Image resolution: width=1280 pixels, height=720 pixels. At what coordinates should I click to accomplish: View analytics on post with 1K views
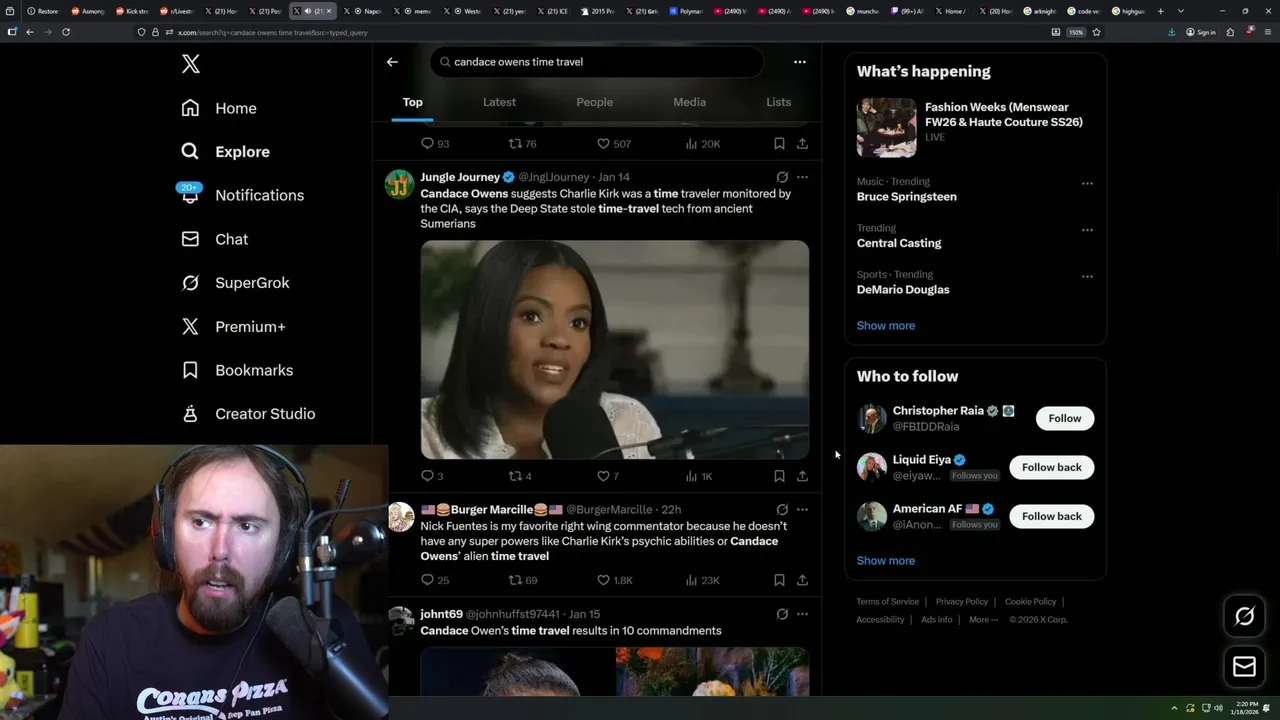(698, 476)
